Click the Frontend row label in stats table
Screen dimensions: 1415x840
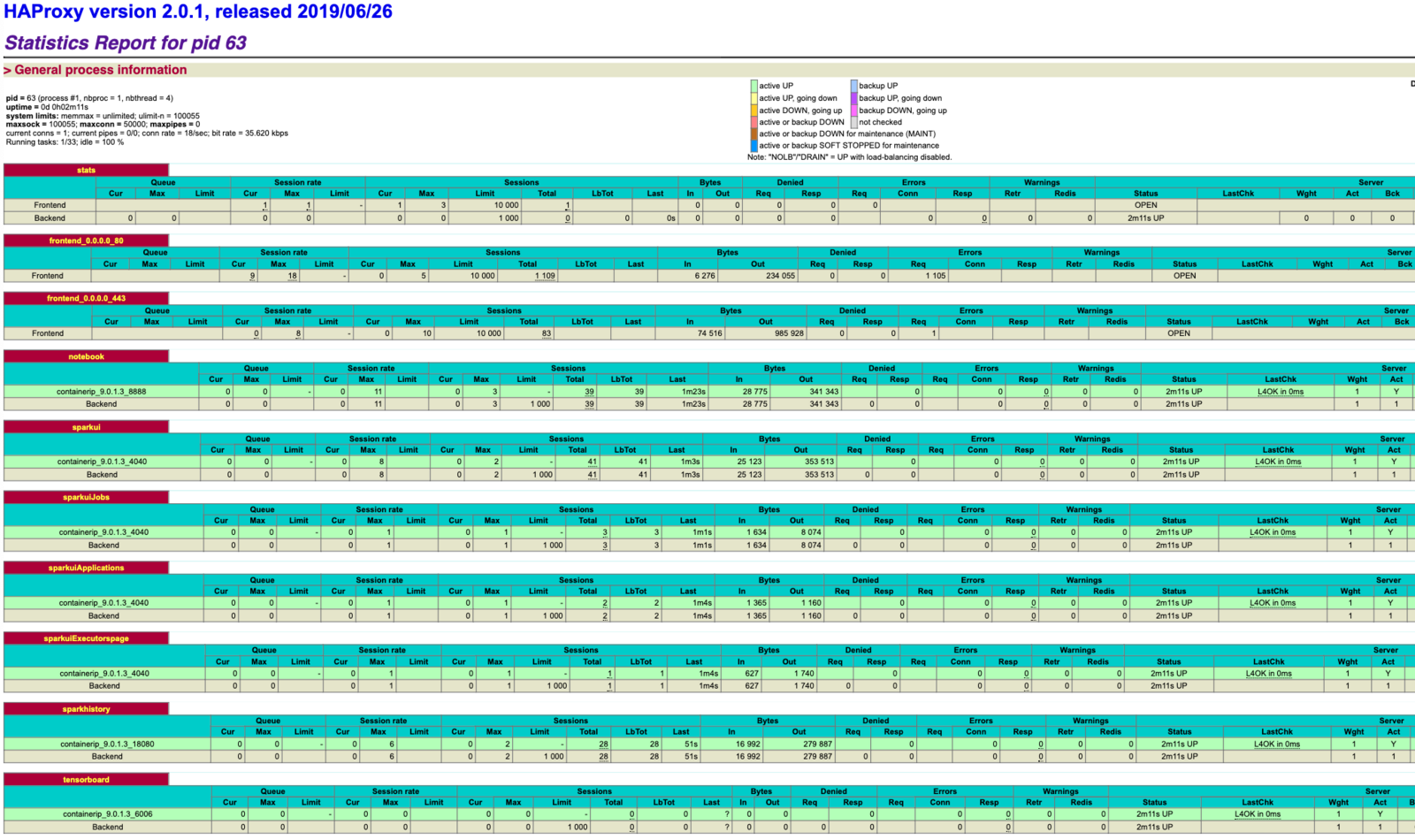[50, 205]
